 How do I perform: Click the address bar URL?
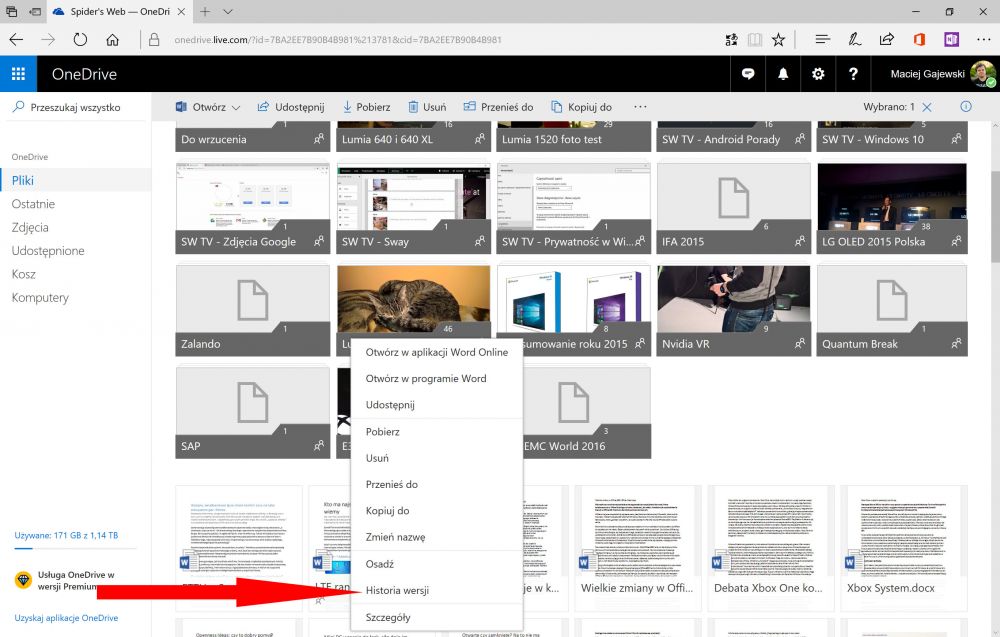(338, 40)
